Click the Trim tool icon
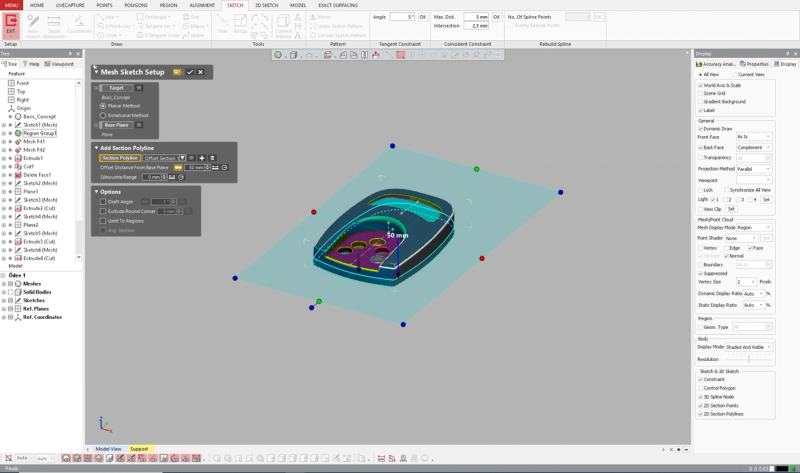800x473 pixels. pyautogui.click(x=222, y=21)
